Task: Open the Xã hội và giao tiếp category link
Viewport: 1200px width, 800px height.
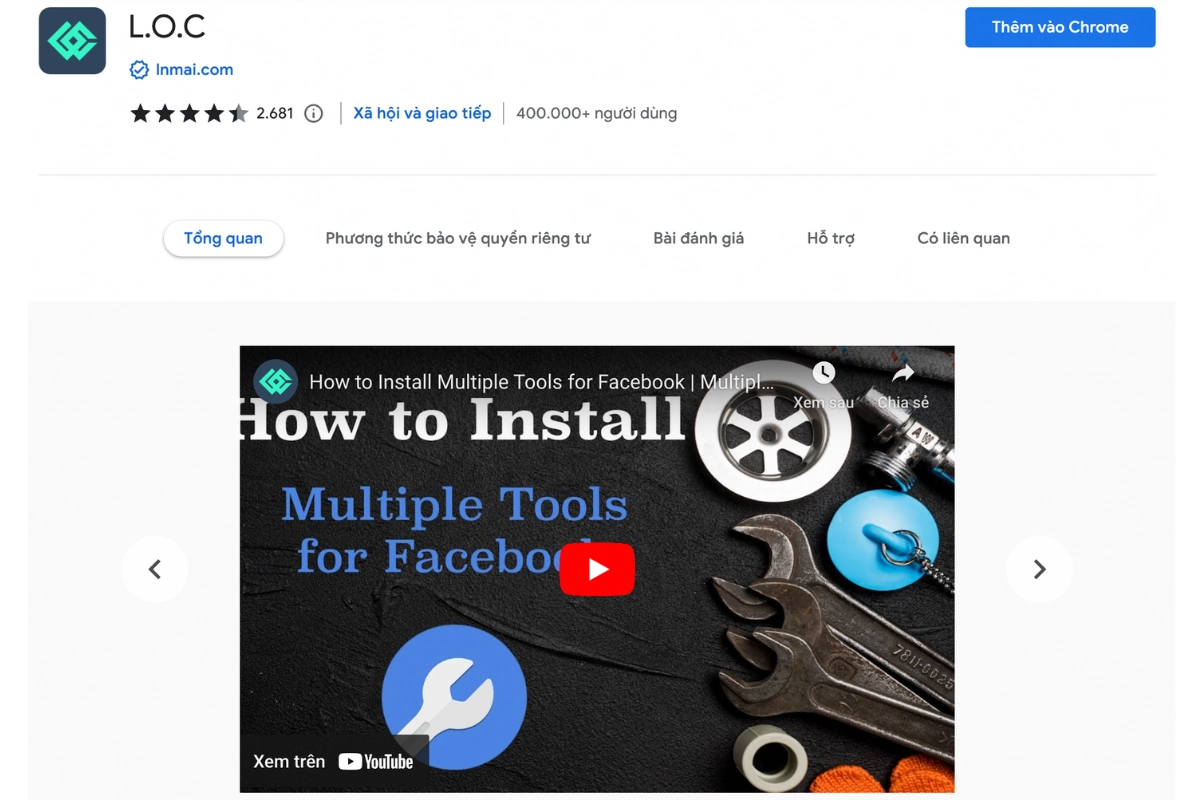Action: 422,113
